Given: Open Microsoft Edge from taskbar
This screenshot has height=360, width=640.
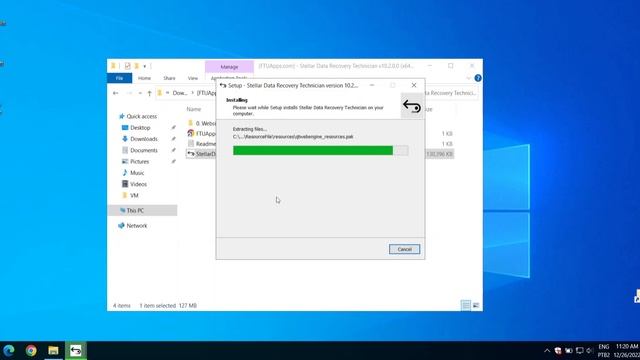Looking at the screenshot, I should click(9, 350).
